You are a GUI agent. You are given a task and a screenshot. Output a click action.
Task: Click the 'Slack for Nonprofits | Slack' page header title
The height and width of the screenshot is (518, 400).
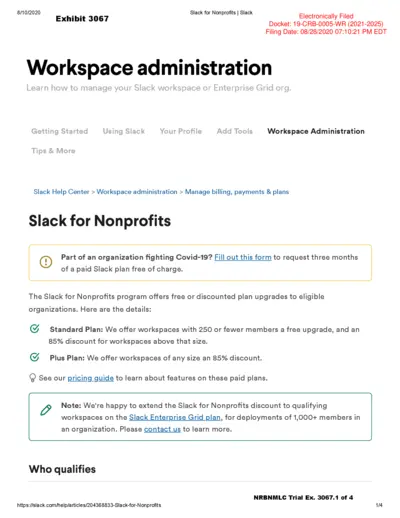point(221,13)
